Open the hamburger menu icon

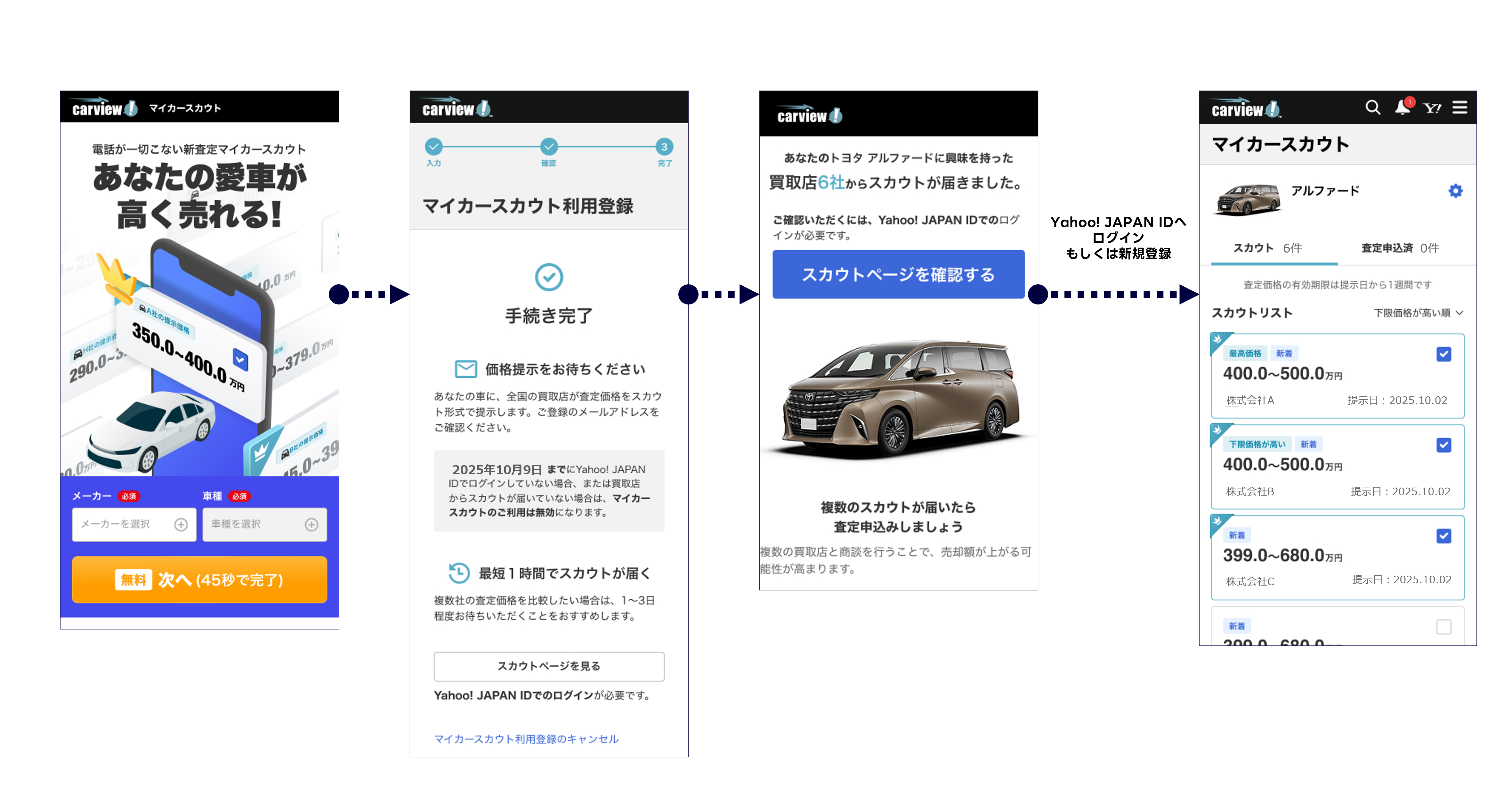(x=1460, y=107)
